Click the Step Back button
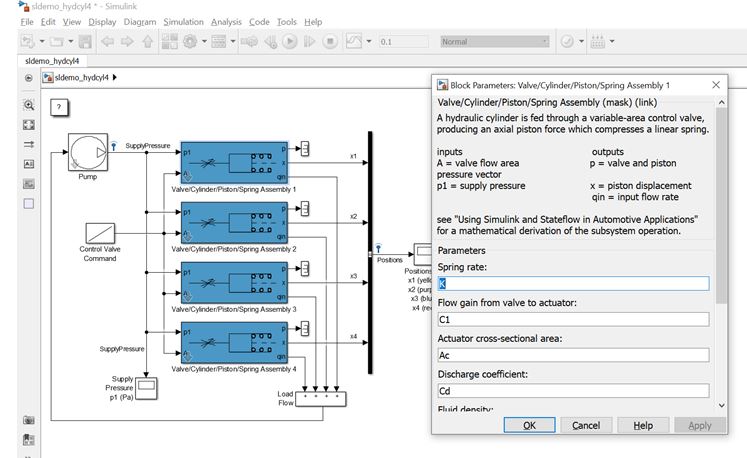Screen dimensions: 747x458 [x=271, y=41]
